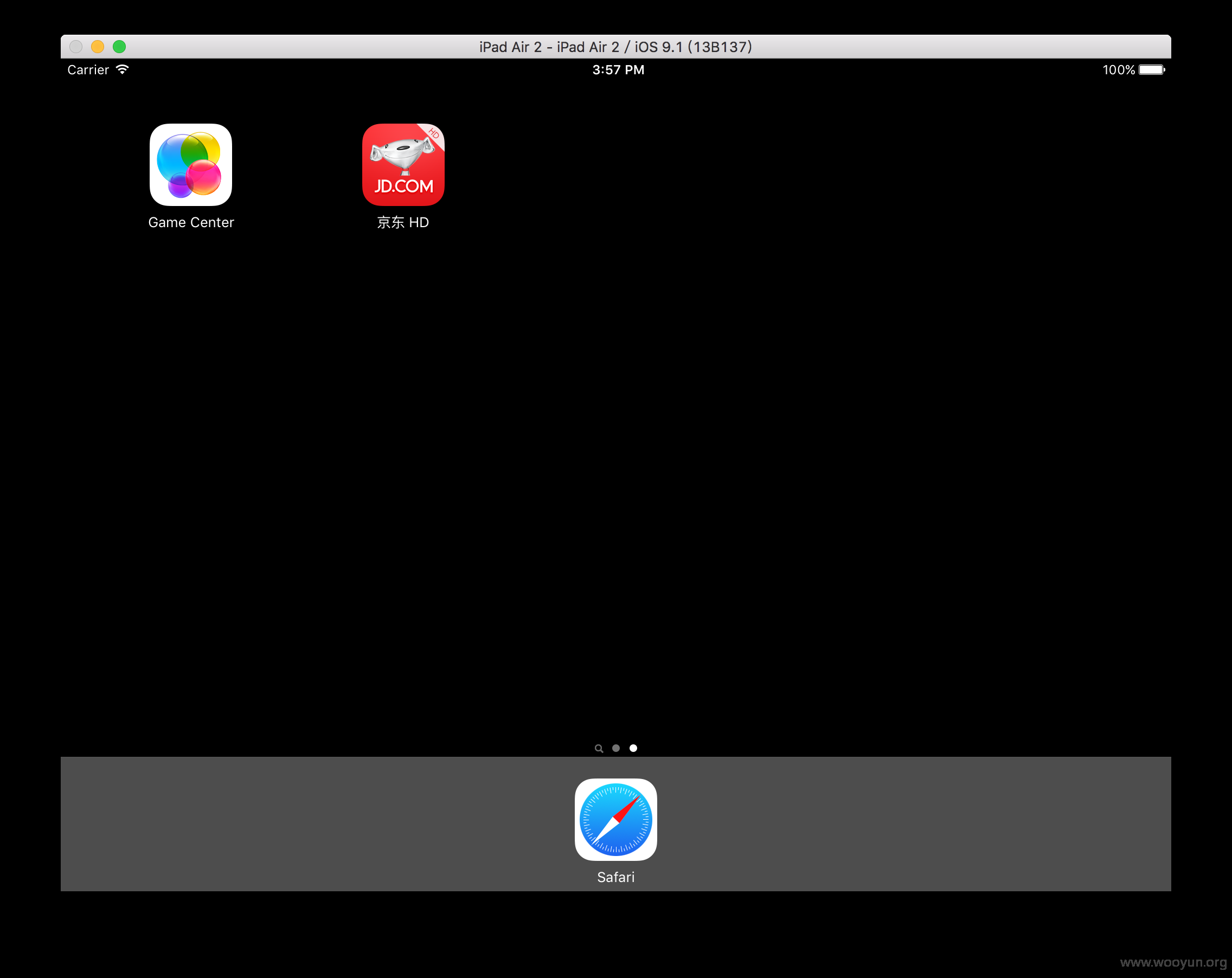Close the simulator window with gray button
Viewport: 1232px width, 978px height.
click(76, 47)
